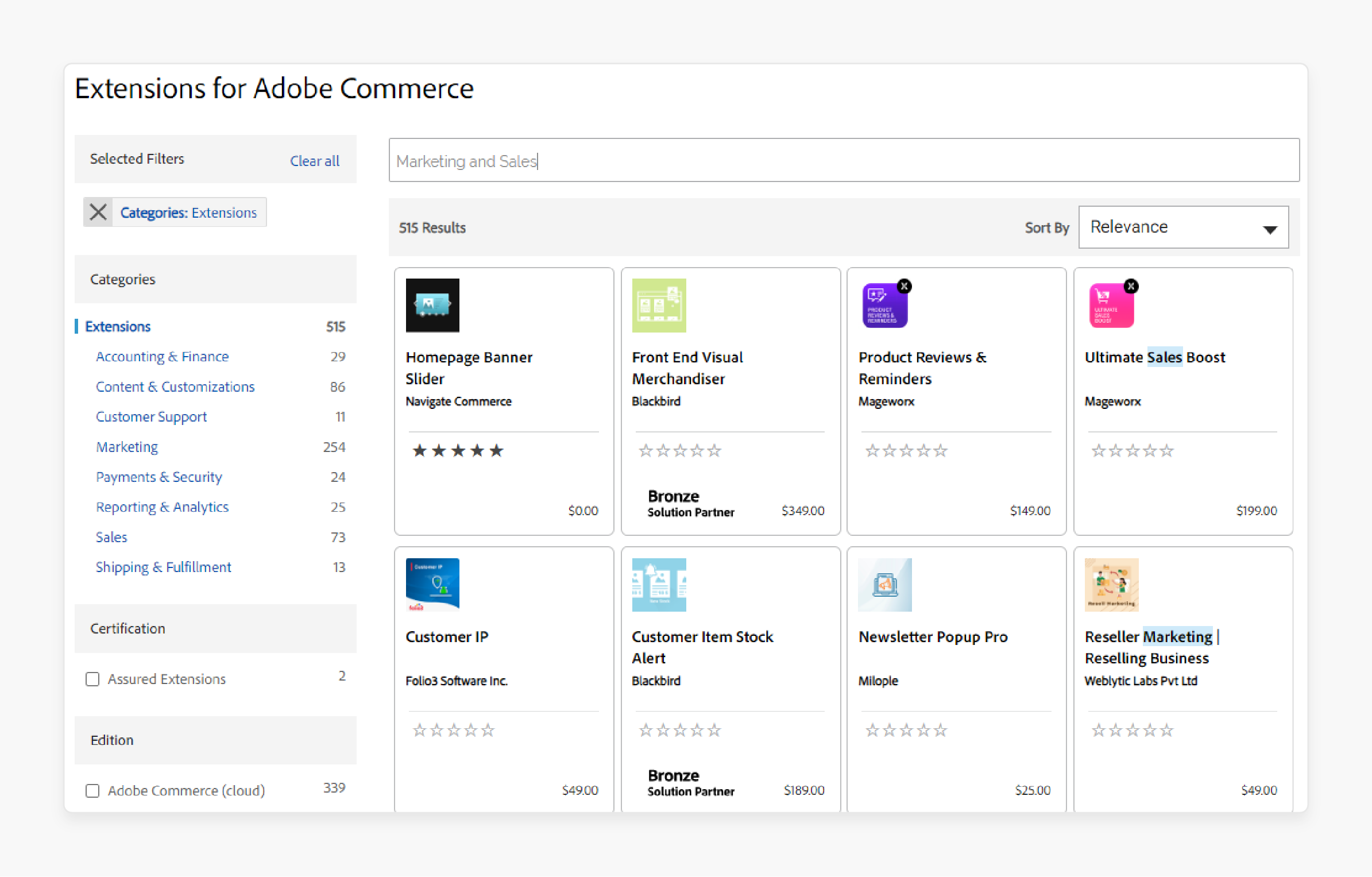Filter by Customer Support category
1372x877 pixels.
tap(151, 417)
